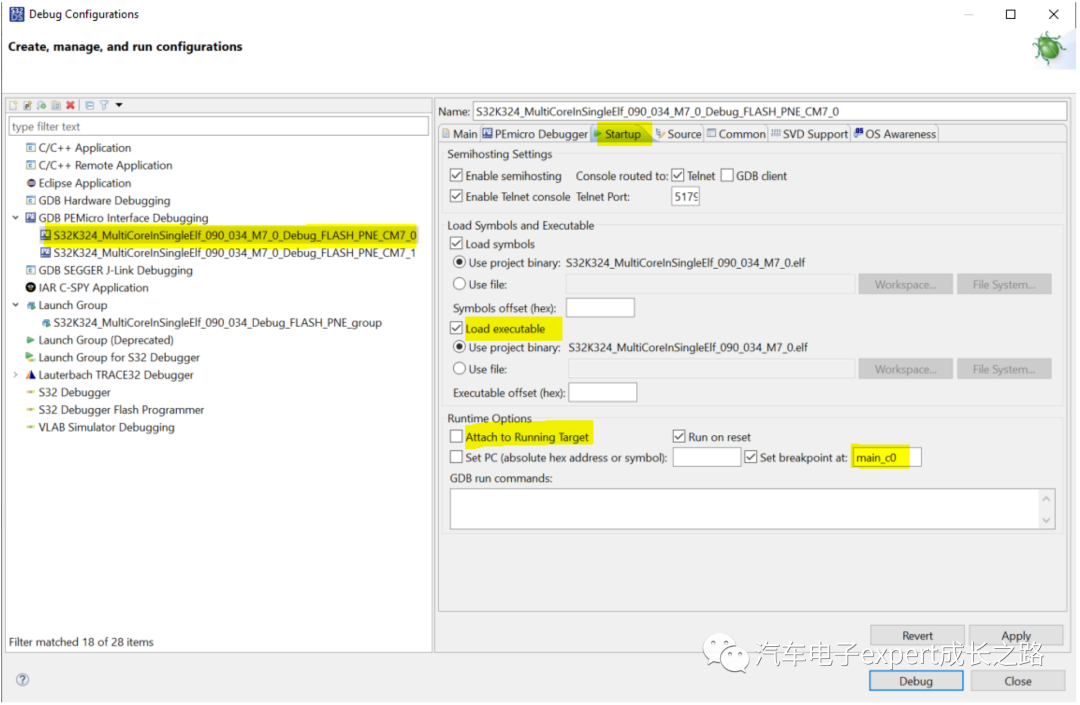Enable the Set PC checkbox
Viewport: 1080px width, 705px height.
[456, 457]
